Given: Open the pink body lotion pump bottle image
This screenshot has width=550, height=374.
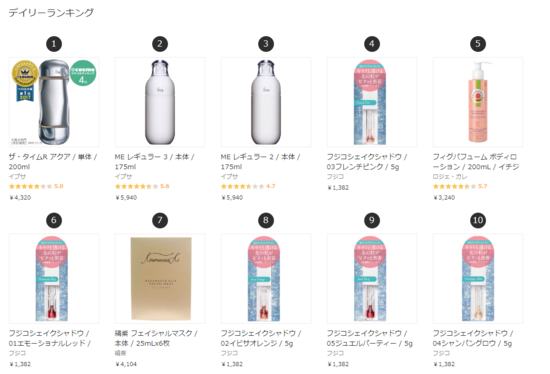Looking at the screenshot, I should click(478, 102).
